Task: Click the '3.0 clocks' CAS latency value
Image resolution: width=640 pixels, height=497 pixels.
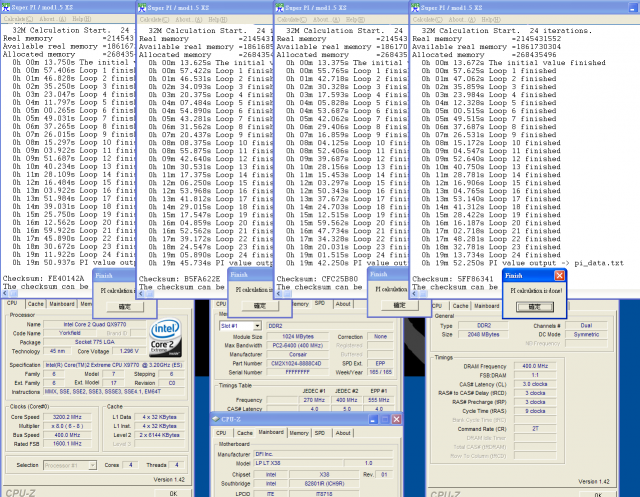Action: click(x=535, y=384)
